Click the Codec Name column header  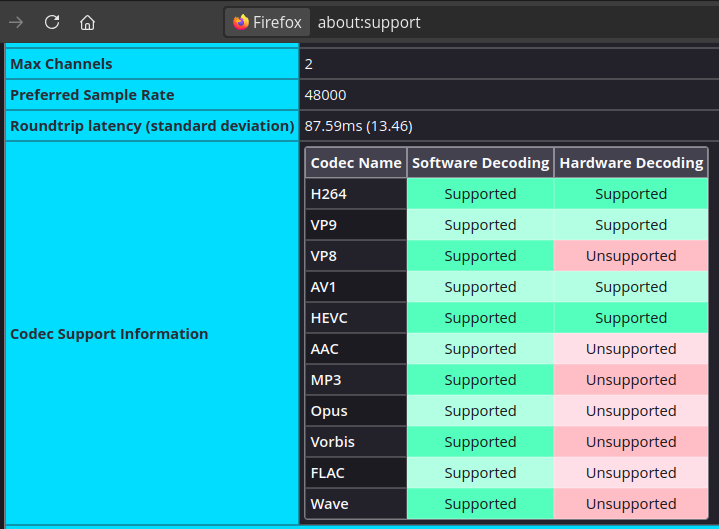pyautogui.click(x=356, y=163)
